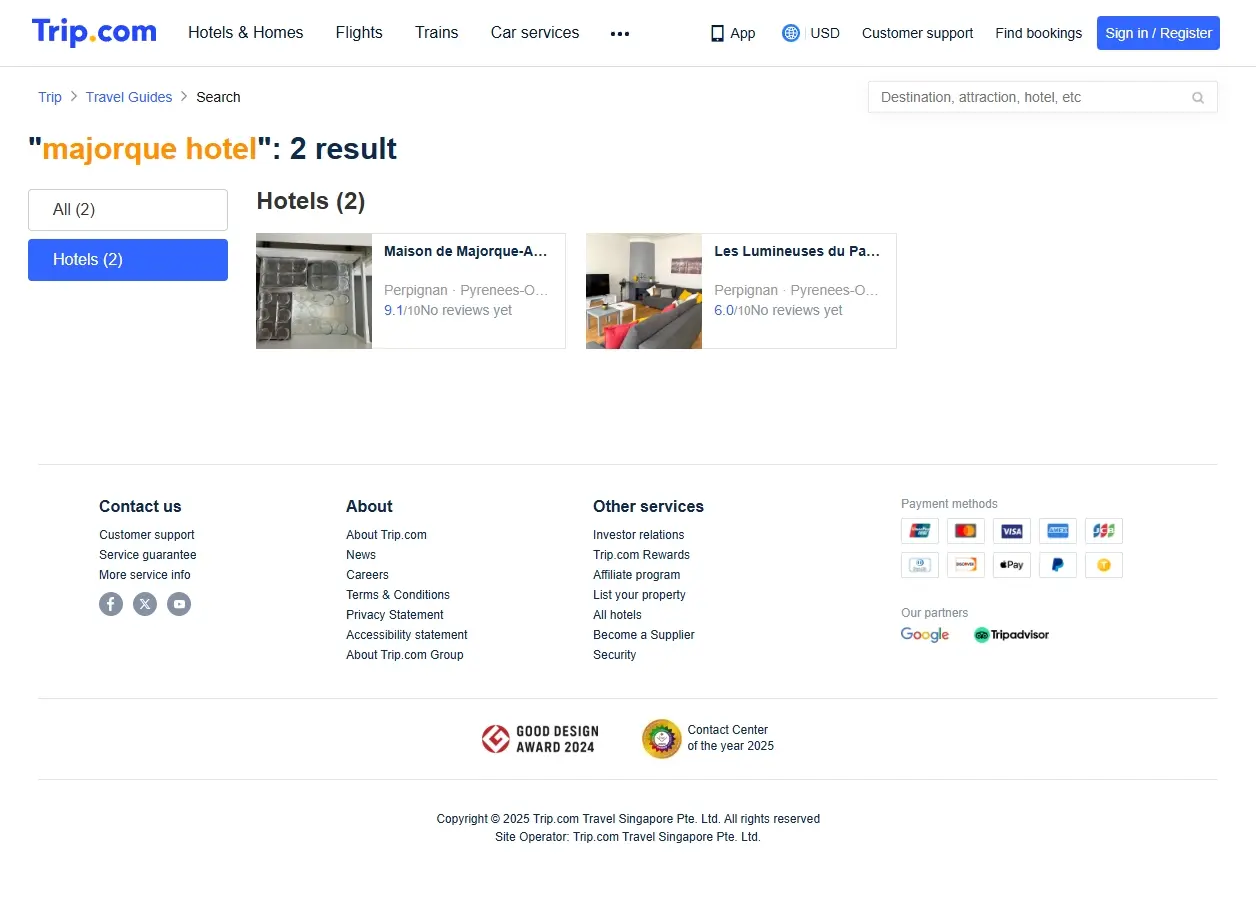Open the Careers footer link
The height and width of the screenshot is (921, 1256).
367,575
